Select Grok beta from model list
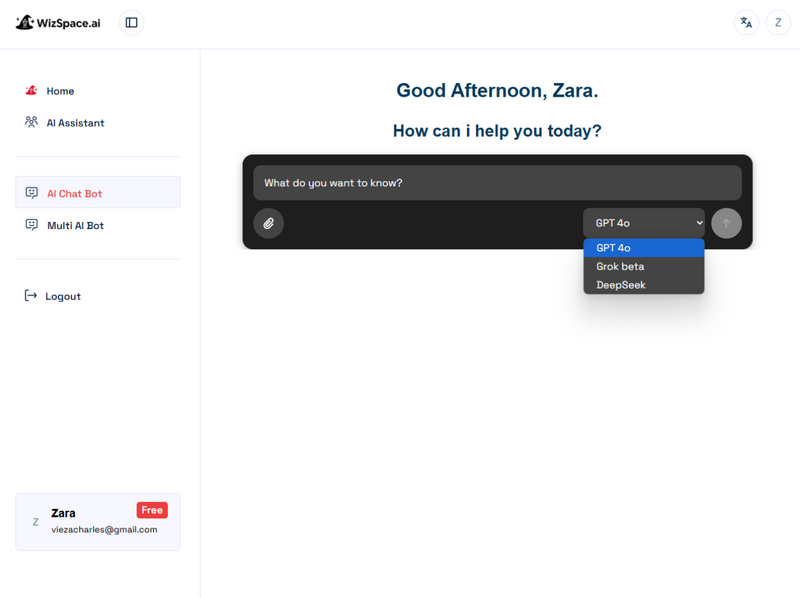Screen dimensions: 800x598 click(620, 267)
